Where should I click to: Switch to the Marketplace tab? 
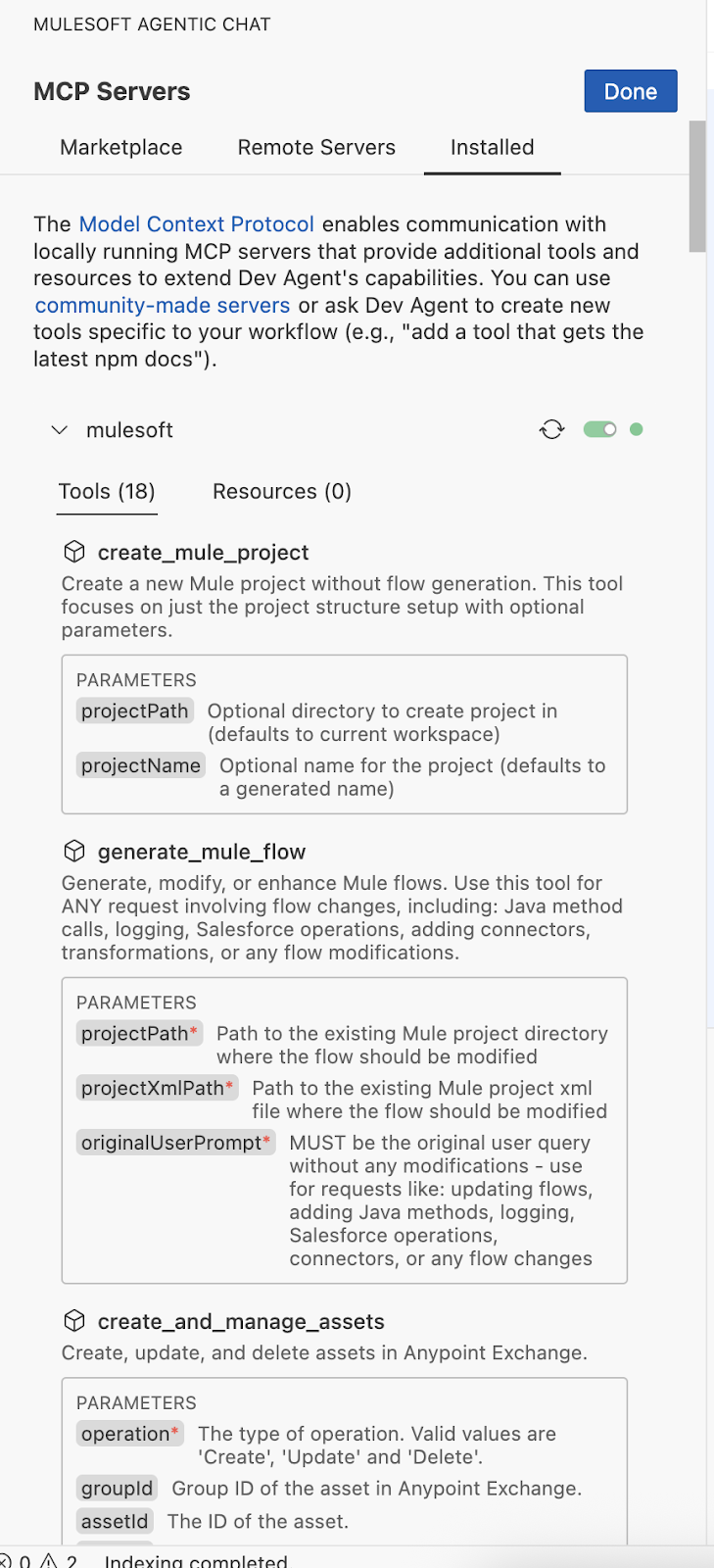click(x=120, y=147)
